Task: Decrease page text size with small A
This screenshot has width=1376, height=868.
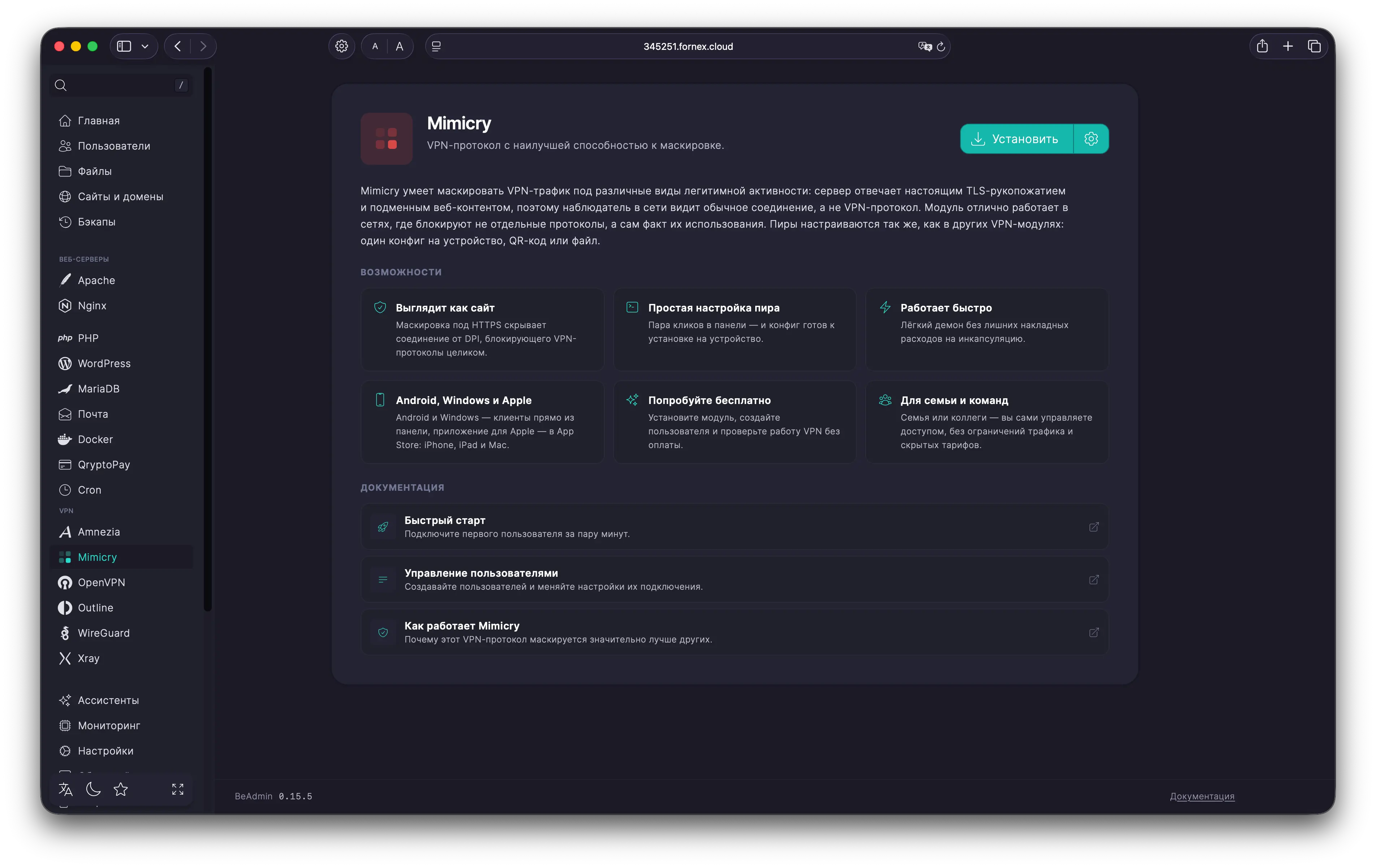Action: [375, 46]
